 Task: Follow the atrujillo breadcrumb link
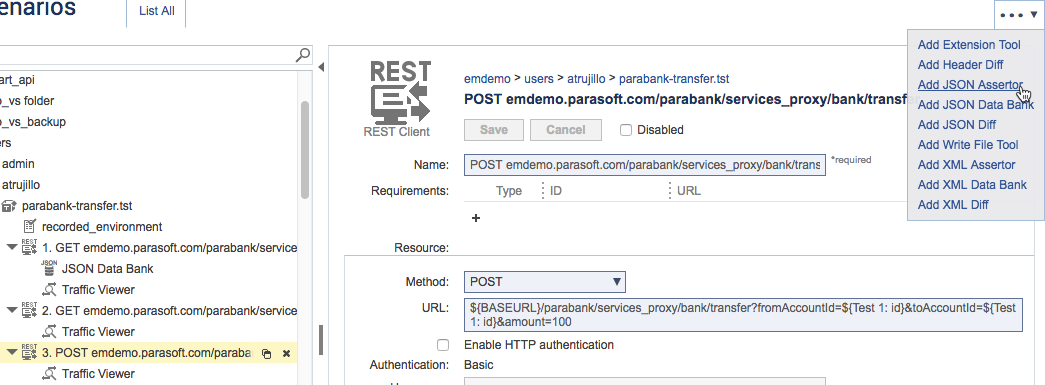coord(586,79)
